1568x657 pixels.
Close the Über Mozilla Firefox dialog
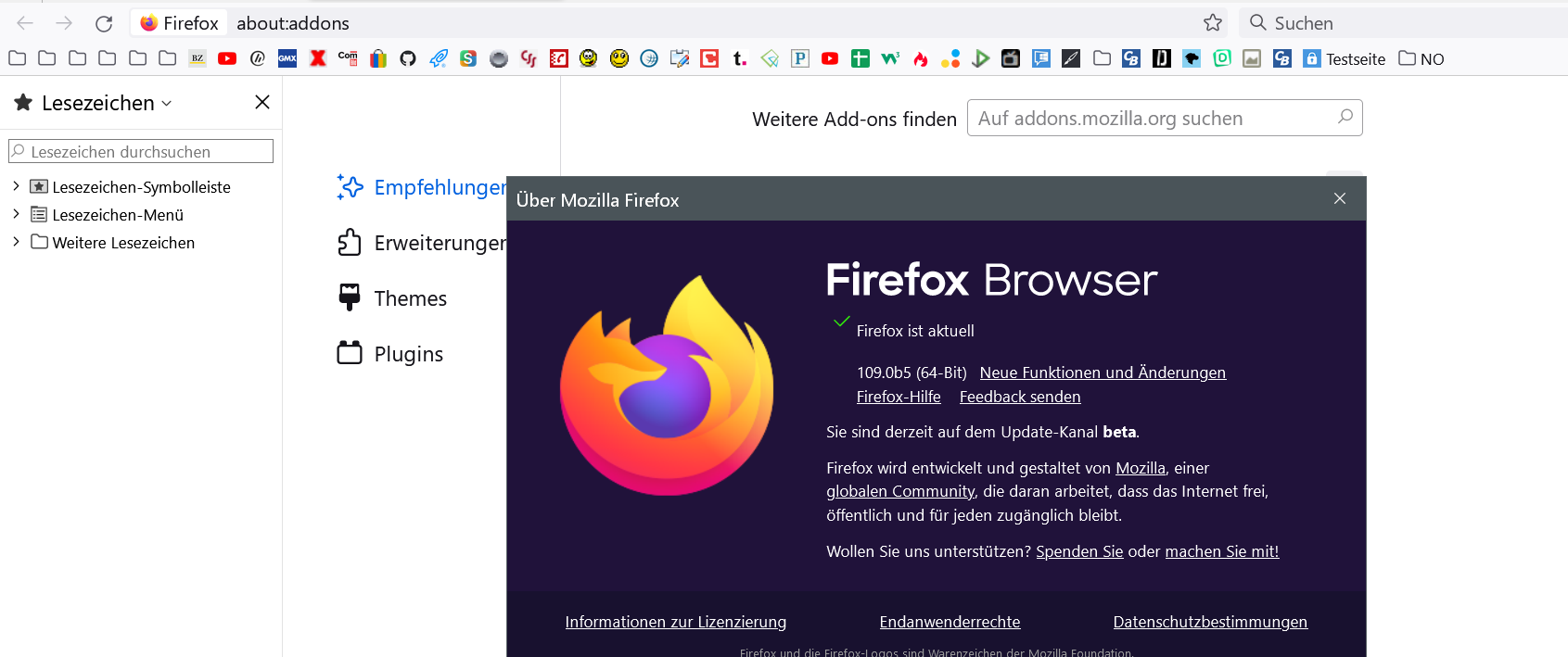(1340, 198)
